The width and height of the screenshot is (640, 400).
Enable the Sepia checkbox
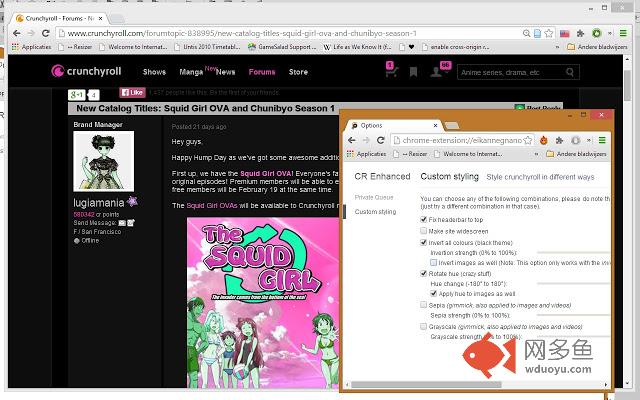[424, 304]
